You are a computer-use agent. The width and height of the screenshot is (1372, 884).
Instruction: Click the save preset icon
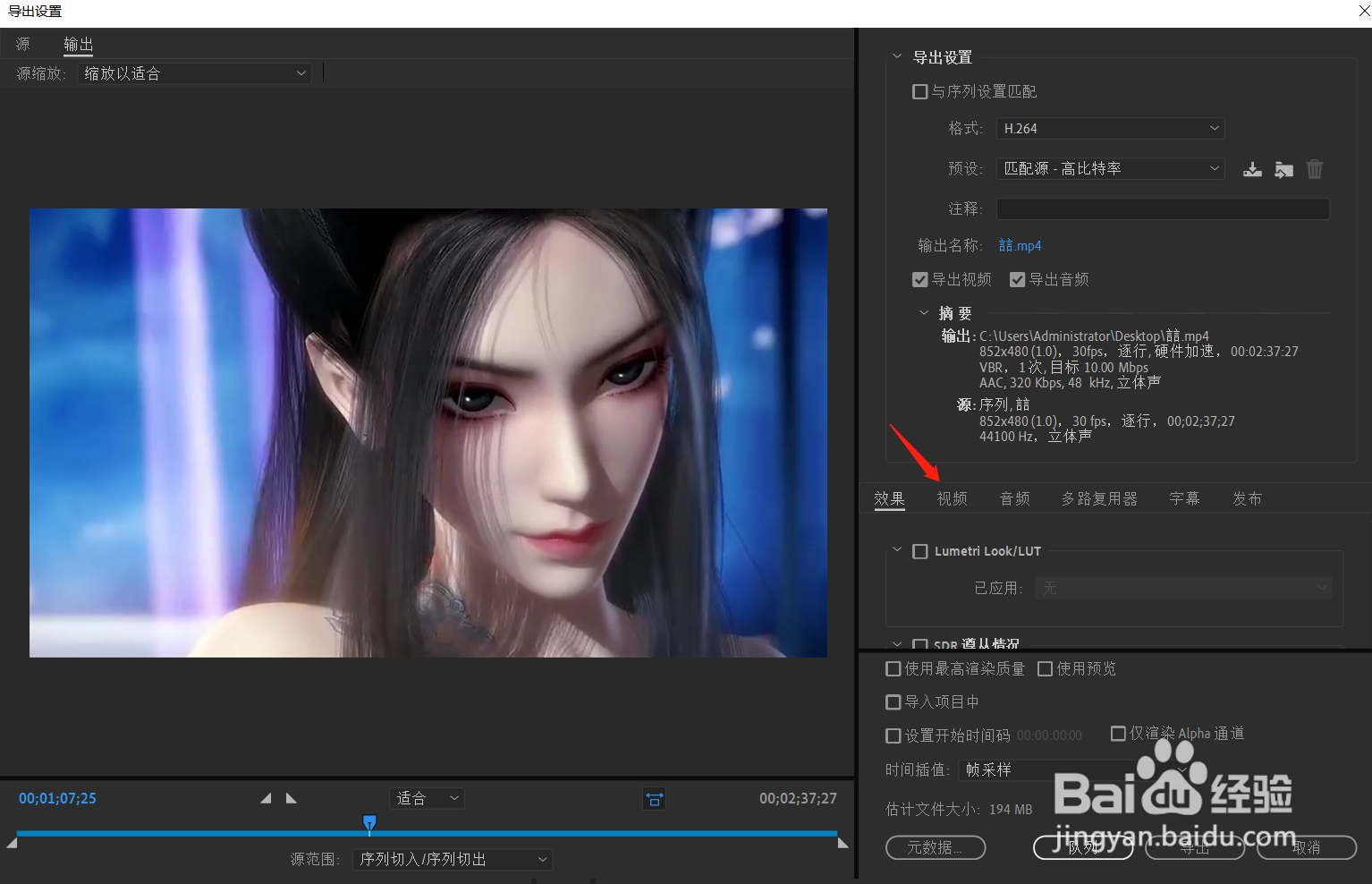coord(1252,169)
